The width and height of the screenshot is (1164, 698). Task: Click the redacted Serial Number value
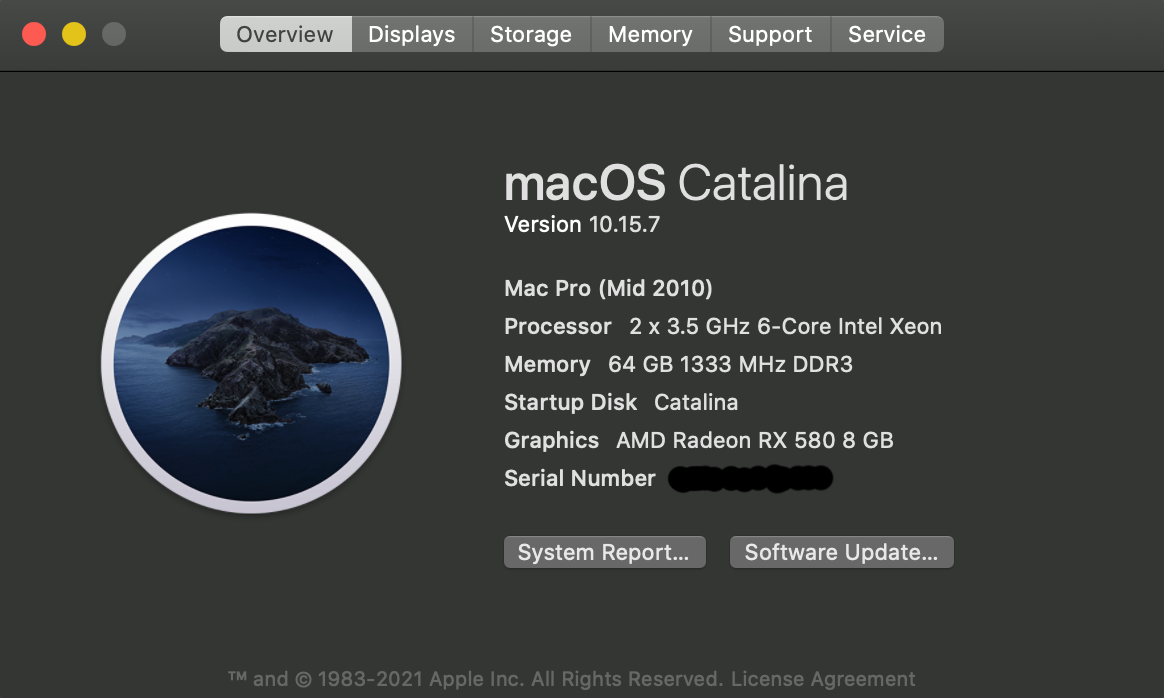[750, 479]
